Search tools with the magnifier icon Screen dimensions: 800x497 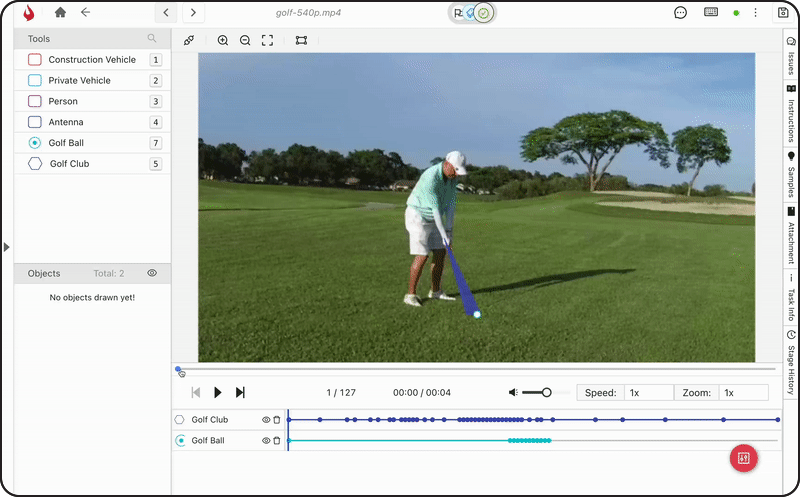(x=152, y=38)
